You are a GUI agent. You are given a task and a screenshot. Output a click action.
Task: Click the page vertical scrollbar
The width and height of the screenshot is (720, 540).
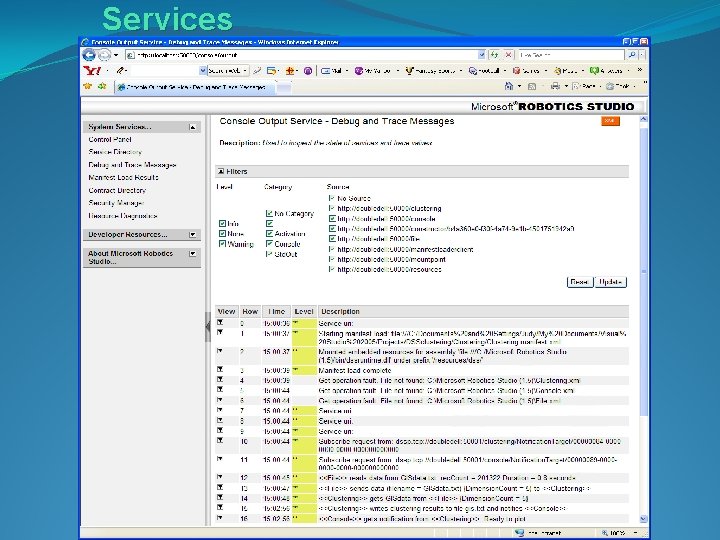pyautogui.click(x=643, y=319)
